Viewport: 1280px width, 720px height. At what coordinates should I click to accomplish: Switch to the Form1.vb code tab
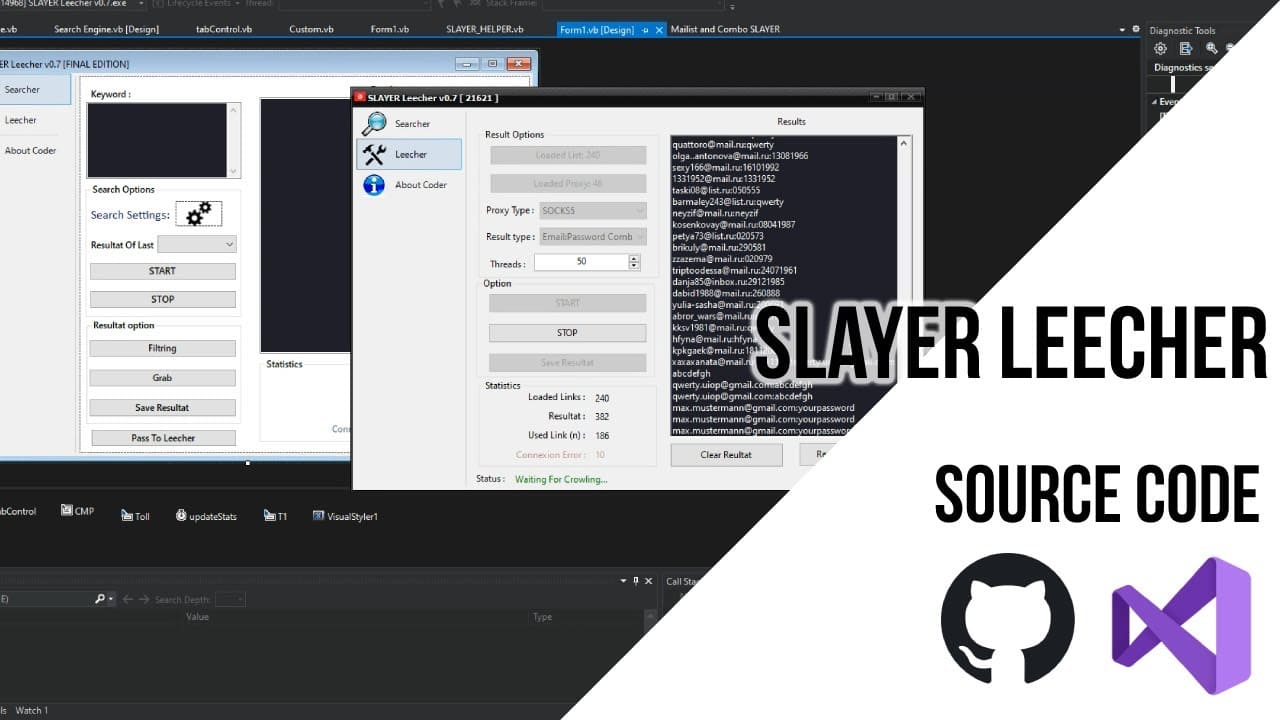(390, 30)
